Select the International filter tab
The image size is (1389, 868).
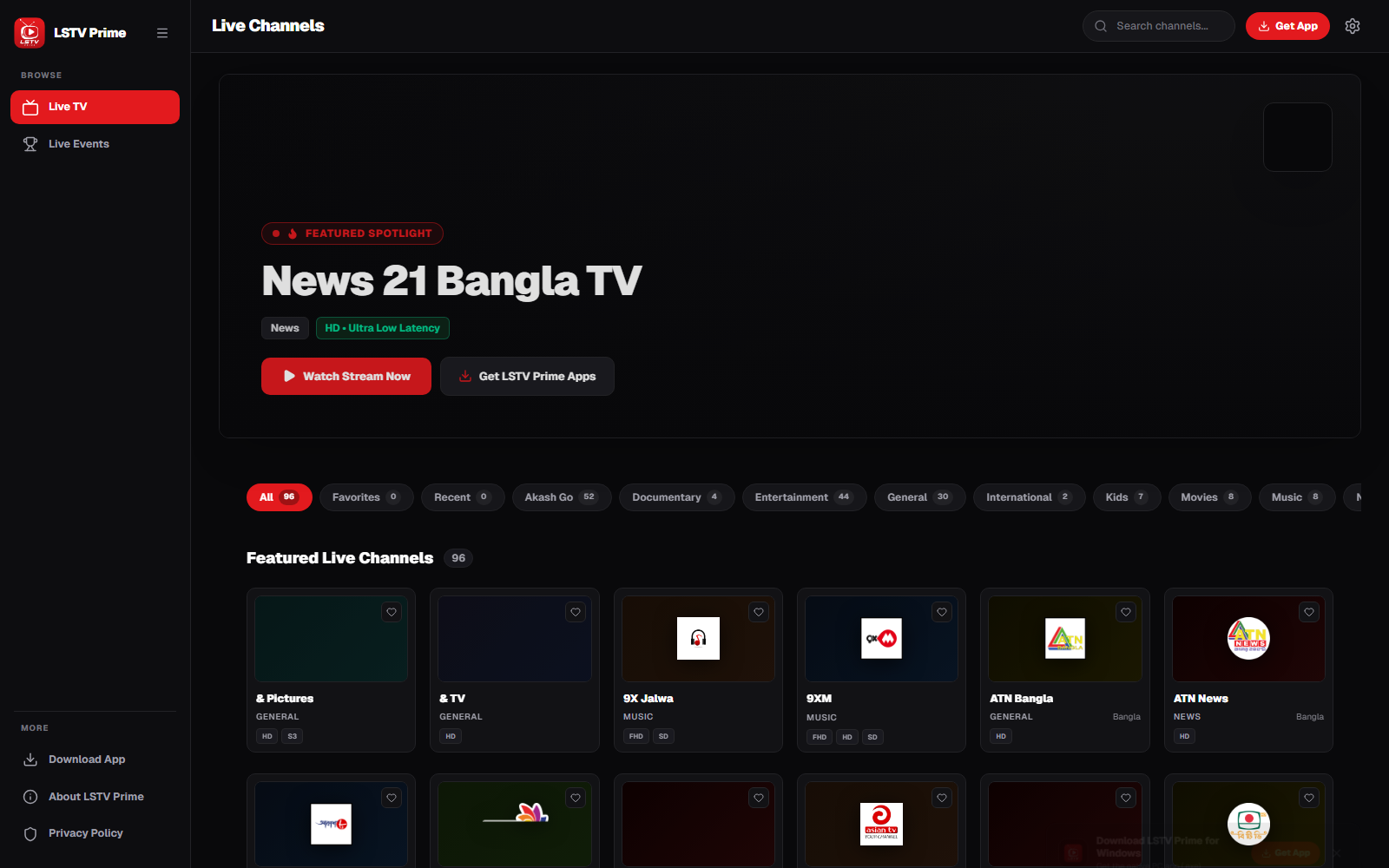pyautogui.click(x=1029, y=497)
